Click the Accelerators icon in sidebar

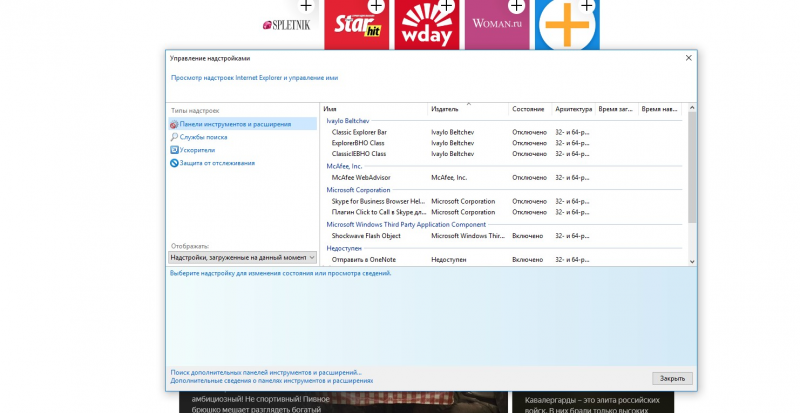coord(174,150)
